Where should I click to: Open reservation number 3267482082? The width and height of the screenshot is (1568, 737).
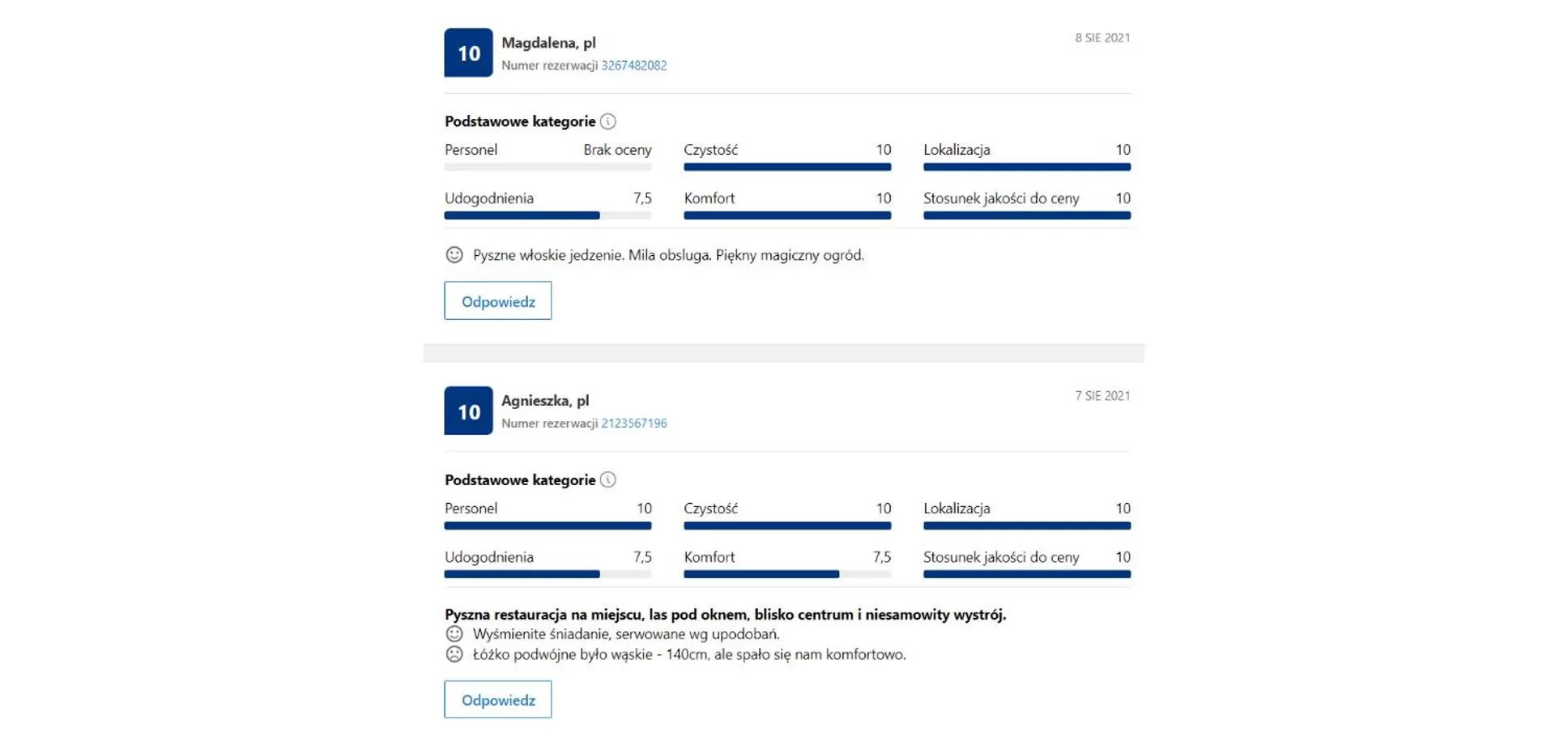[x=633, y=66]
